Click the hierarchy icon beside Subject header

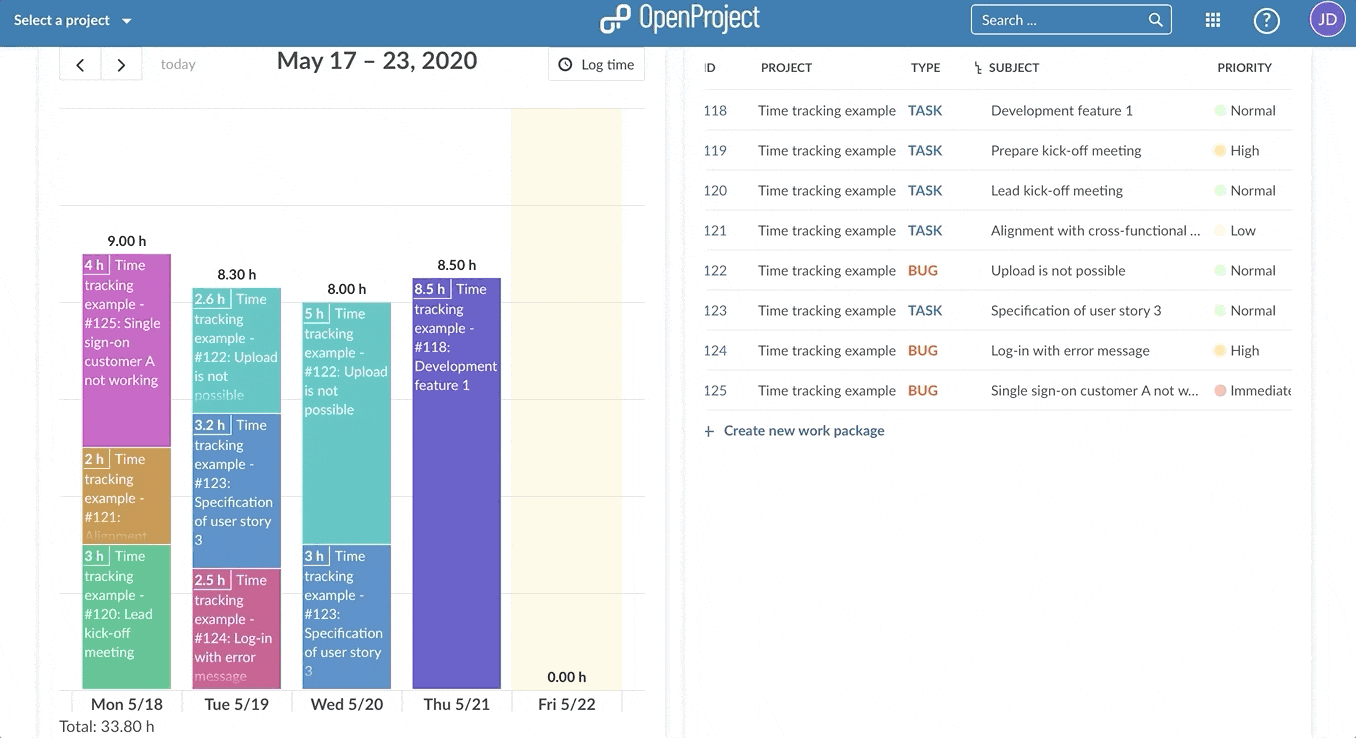point(978,68)
